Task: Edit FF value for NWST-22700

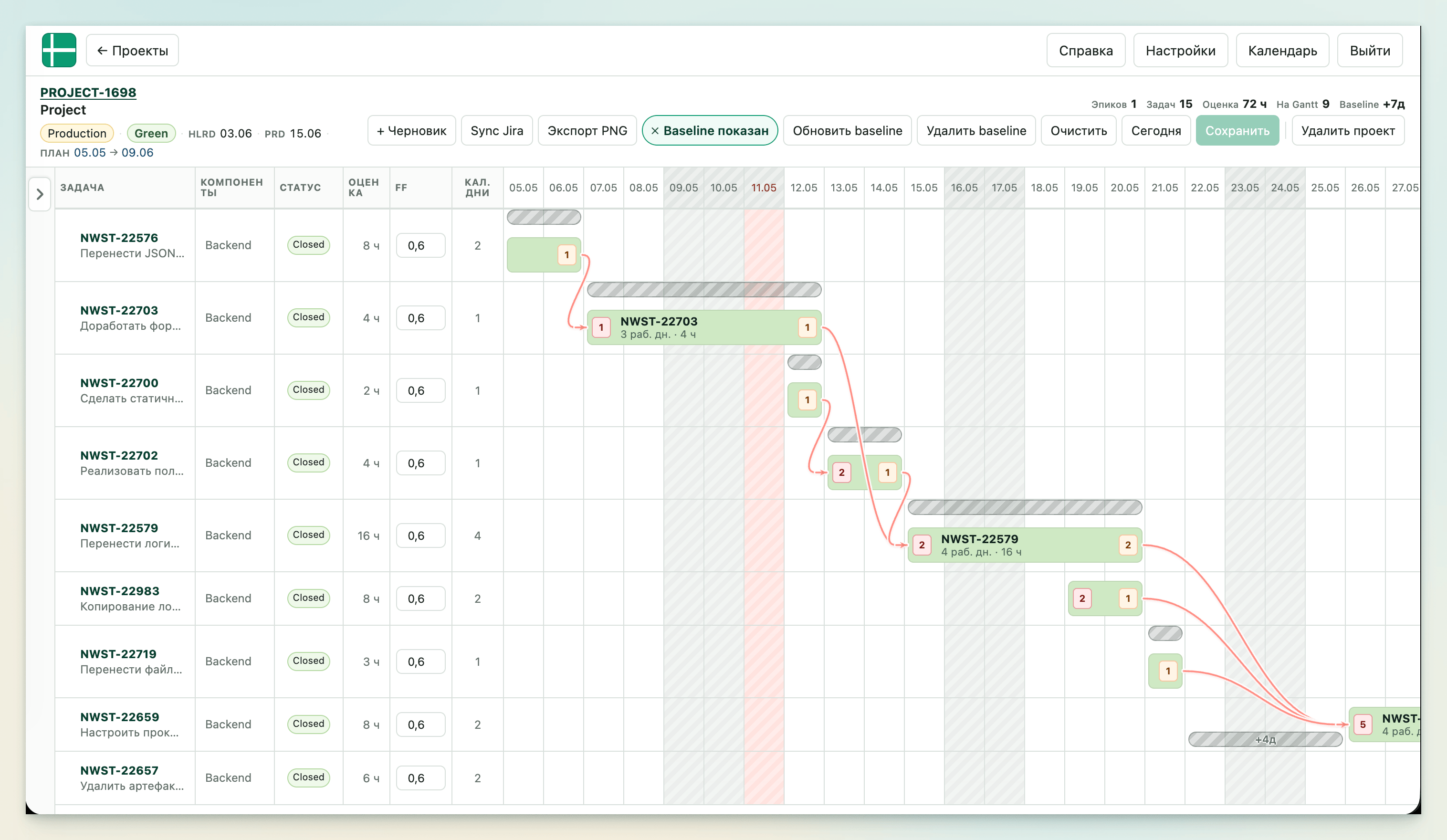Action: (420, 390)
